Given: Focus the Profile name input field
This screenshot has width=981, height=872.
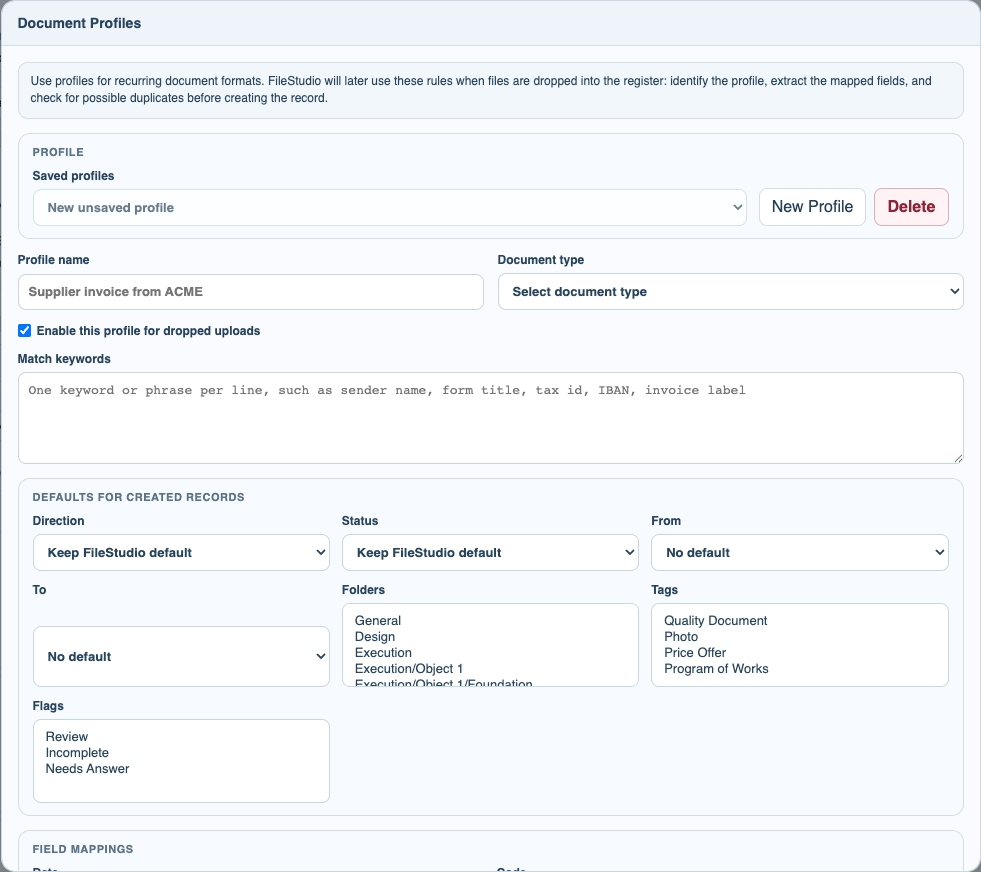Looking at the screenshot, I should [x=250, y=292].
